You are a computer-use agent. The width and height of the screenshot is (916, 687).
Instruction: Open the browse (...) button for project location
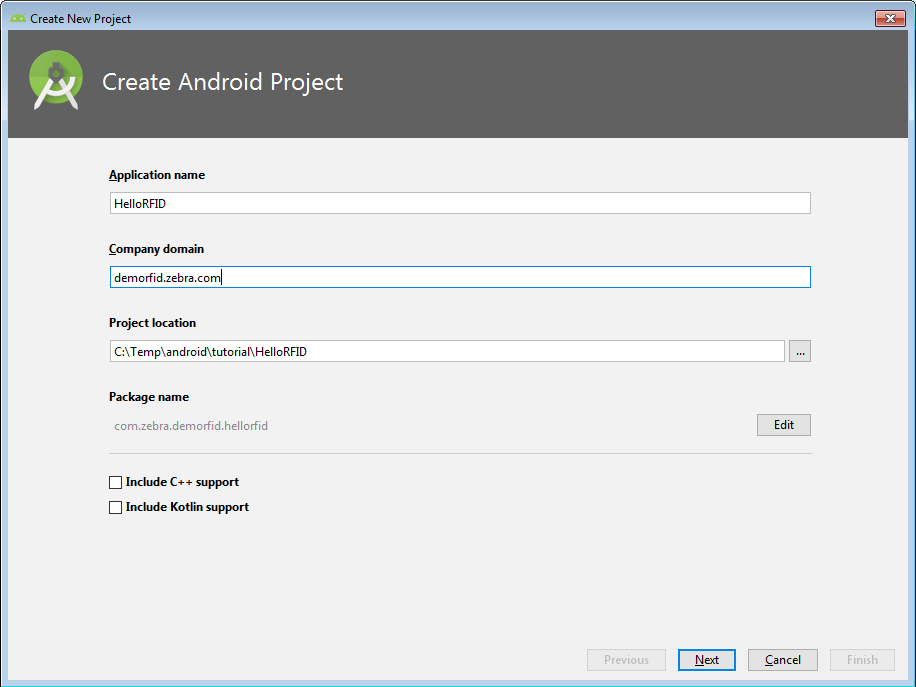point(799,351)
